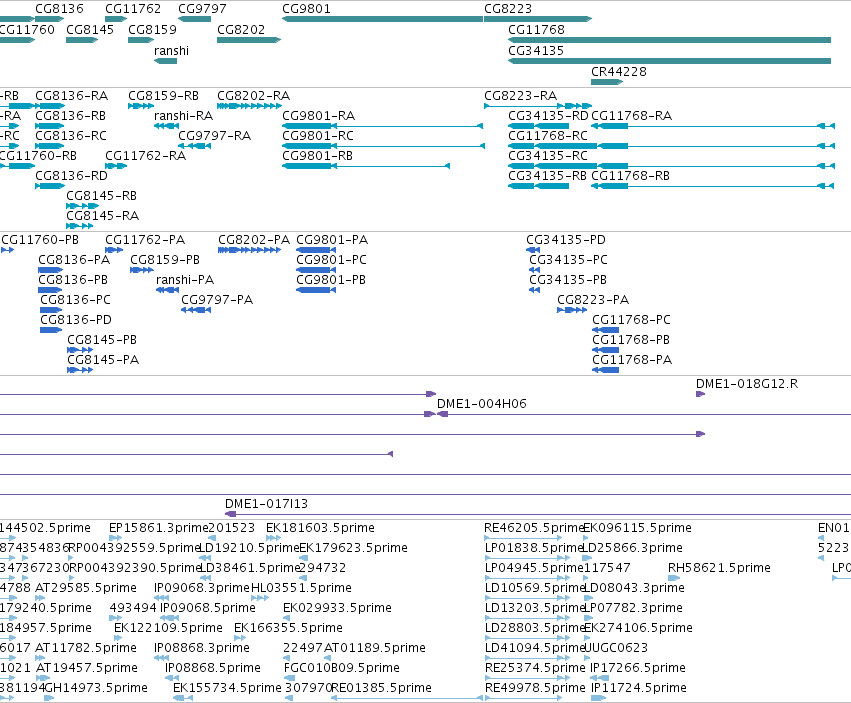Image resolution: width=851 pixels, height=703 pixels.
Task: Click transcript CG34135-RD label
Action: pos(548,116)
